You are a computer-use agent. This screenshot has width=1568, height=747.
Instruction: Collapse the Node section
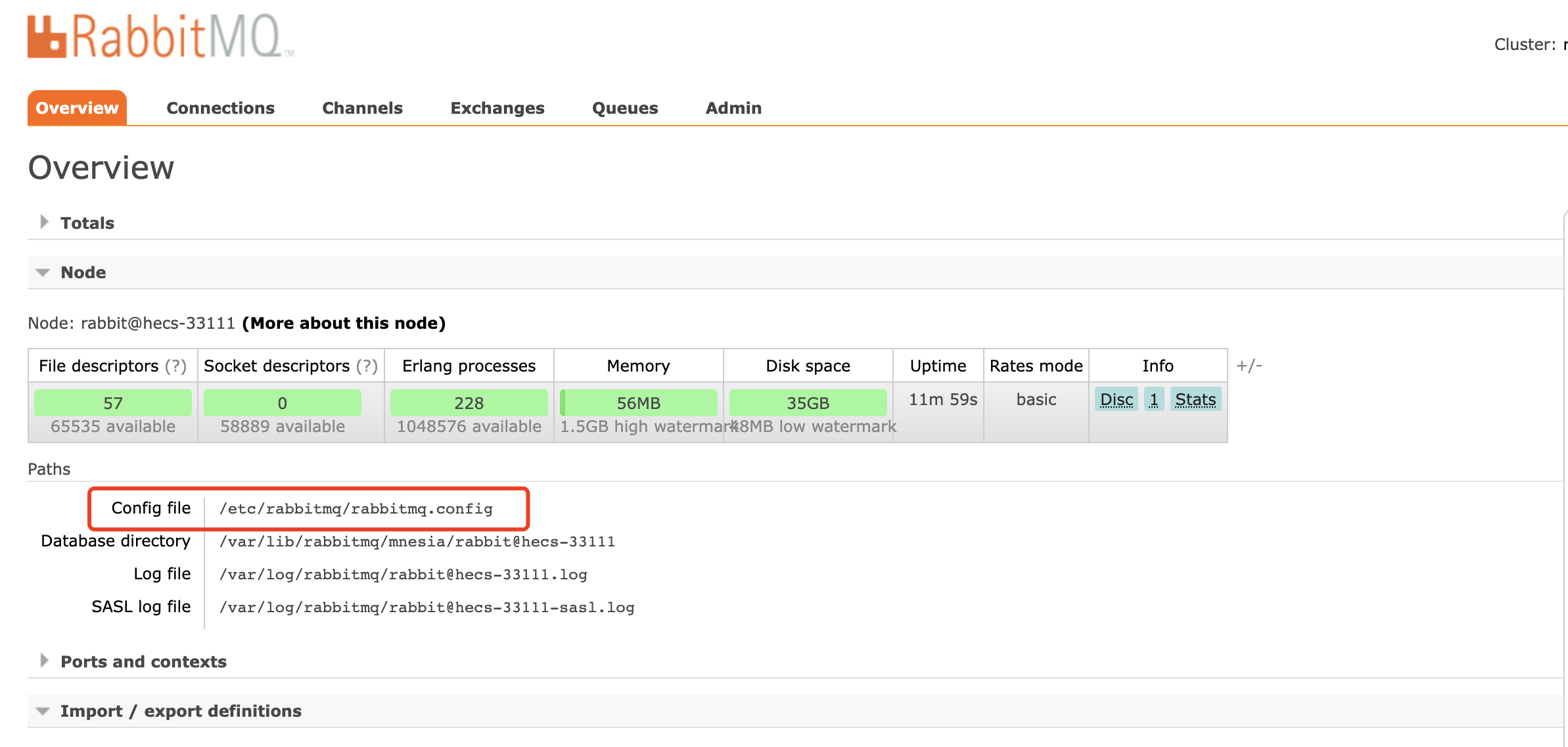(83, 272)
